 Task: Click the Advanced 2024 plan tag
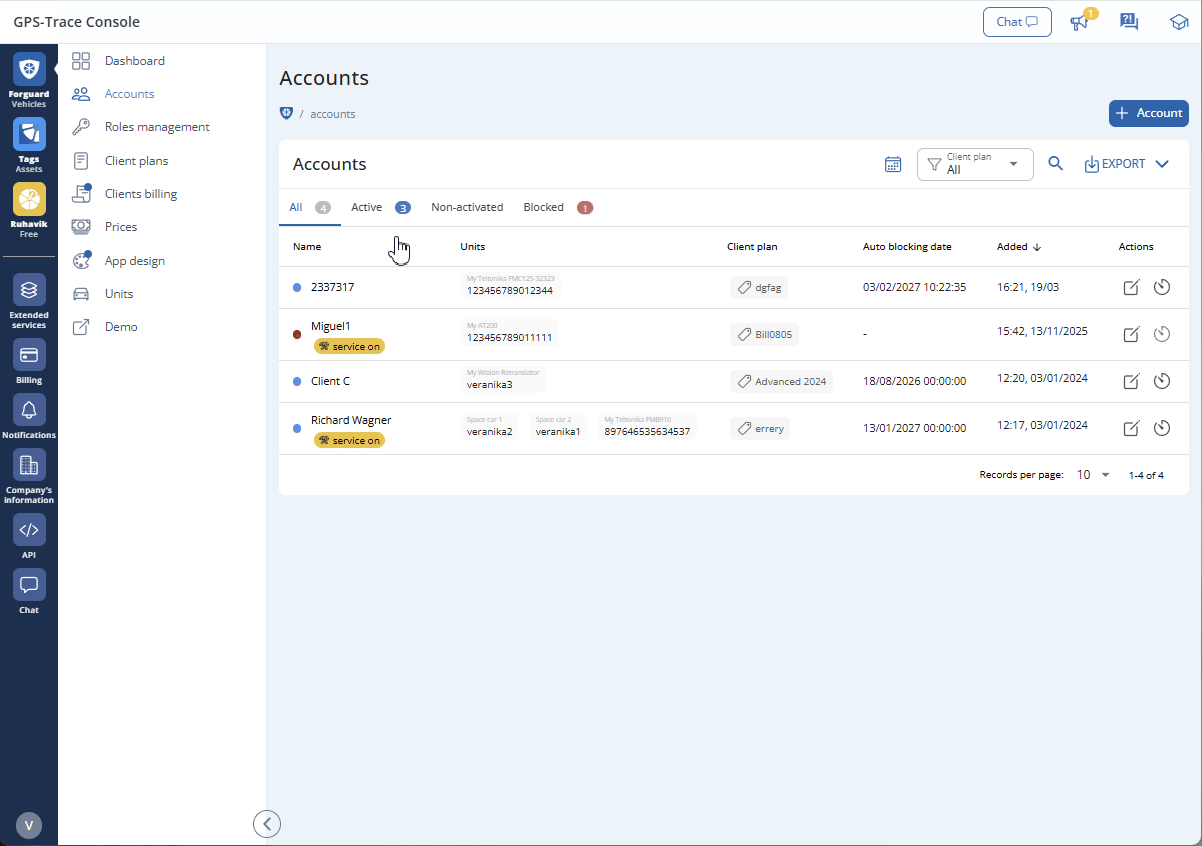[x=781, y=381]
